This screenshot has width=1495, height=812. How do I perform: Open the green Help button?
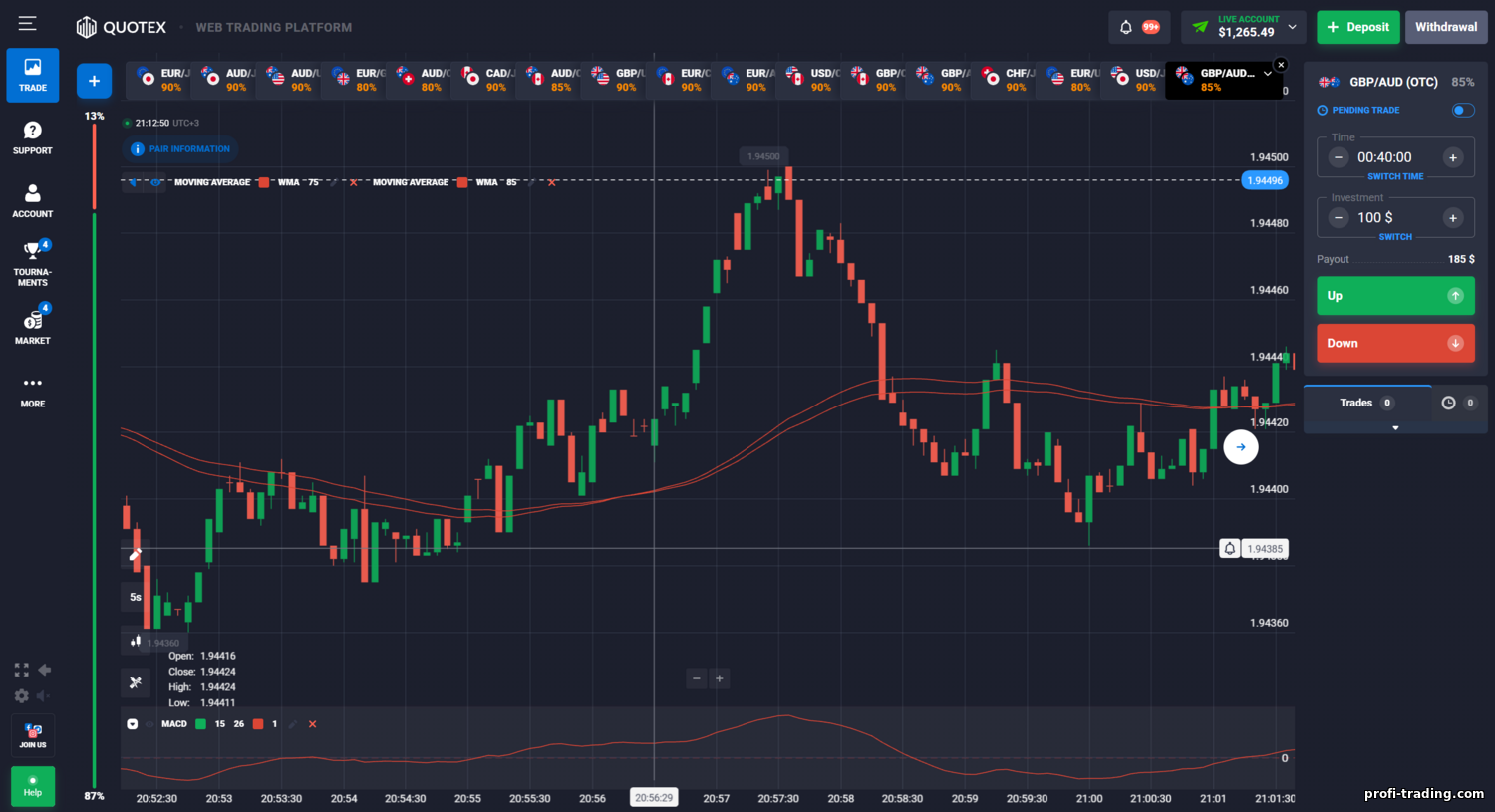tap(33, 786)
